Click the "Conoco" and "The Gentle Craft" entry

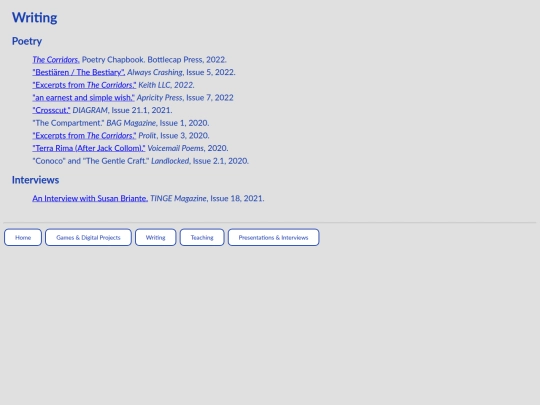click(141, 161)
